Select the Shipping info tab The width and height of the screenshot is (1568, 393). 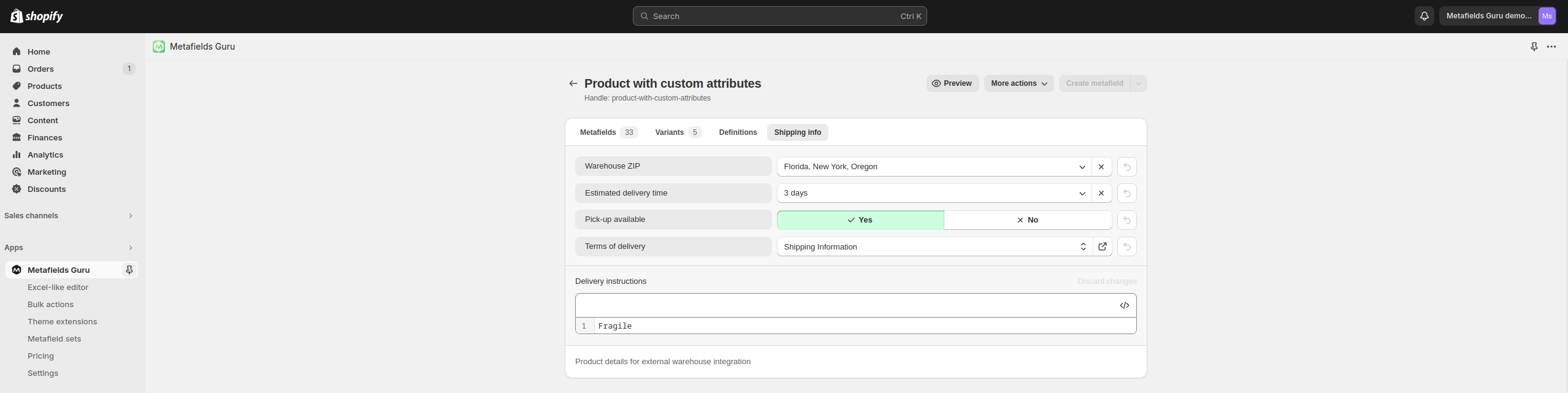pos(797,132)
